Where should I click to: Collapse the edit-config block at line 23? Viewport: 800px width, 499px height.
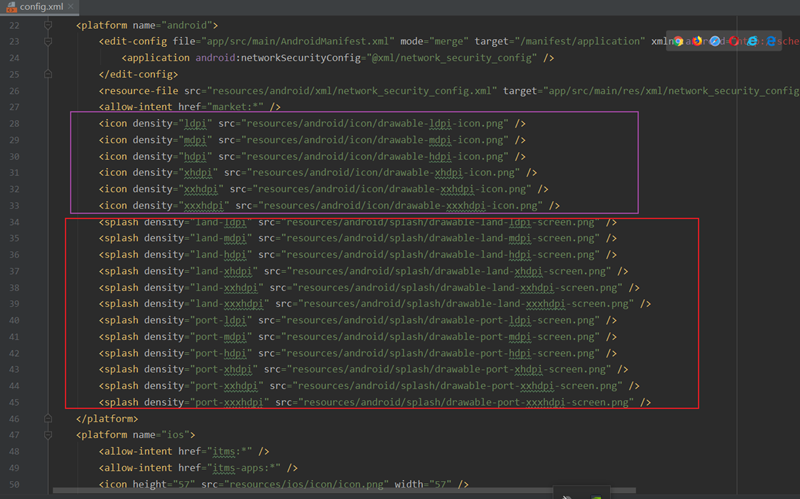(x=48, y=41)
